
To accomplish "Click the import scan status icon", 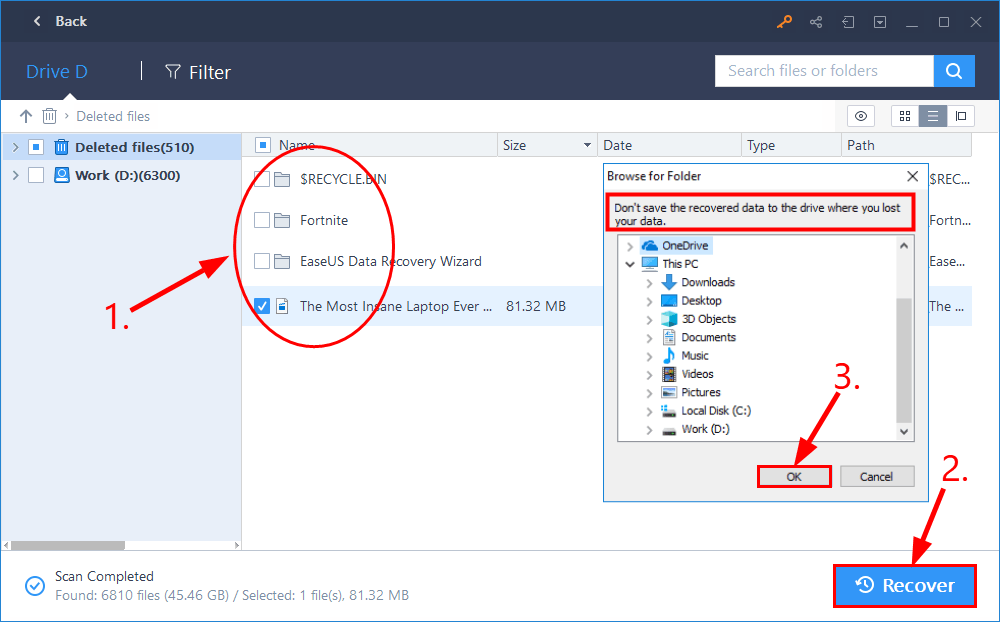I will pyautogui.click(x=848, y=22).
